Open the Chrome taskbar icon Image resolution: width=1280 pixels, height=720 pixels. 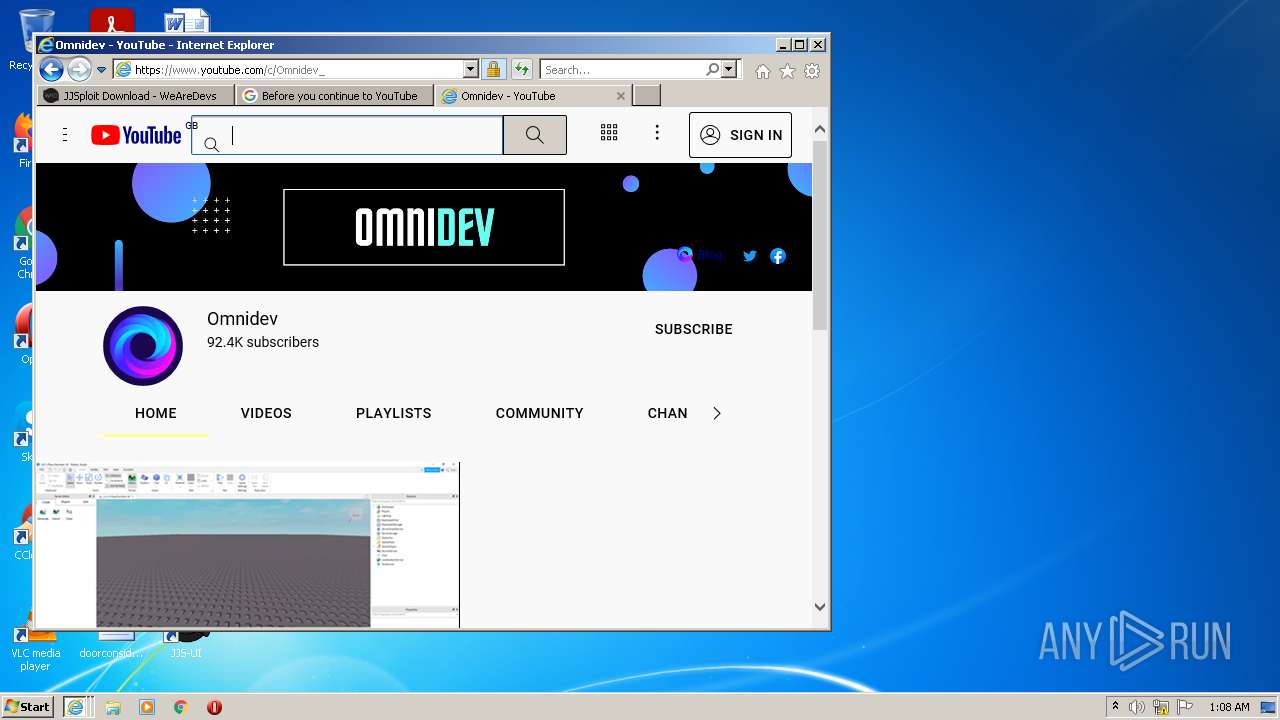[181, 707]
